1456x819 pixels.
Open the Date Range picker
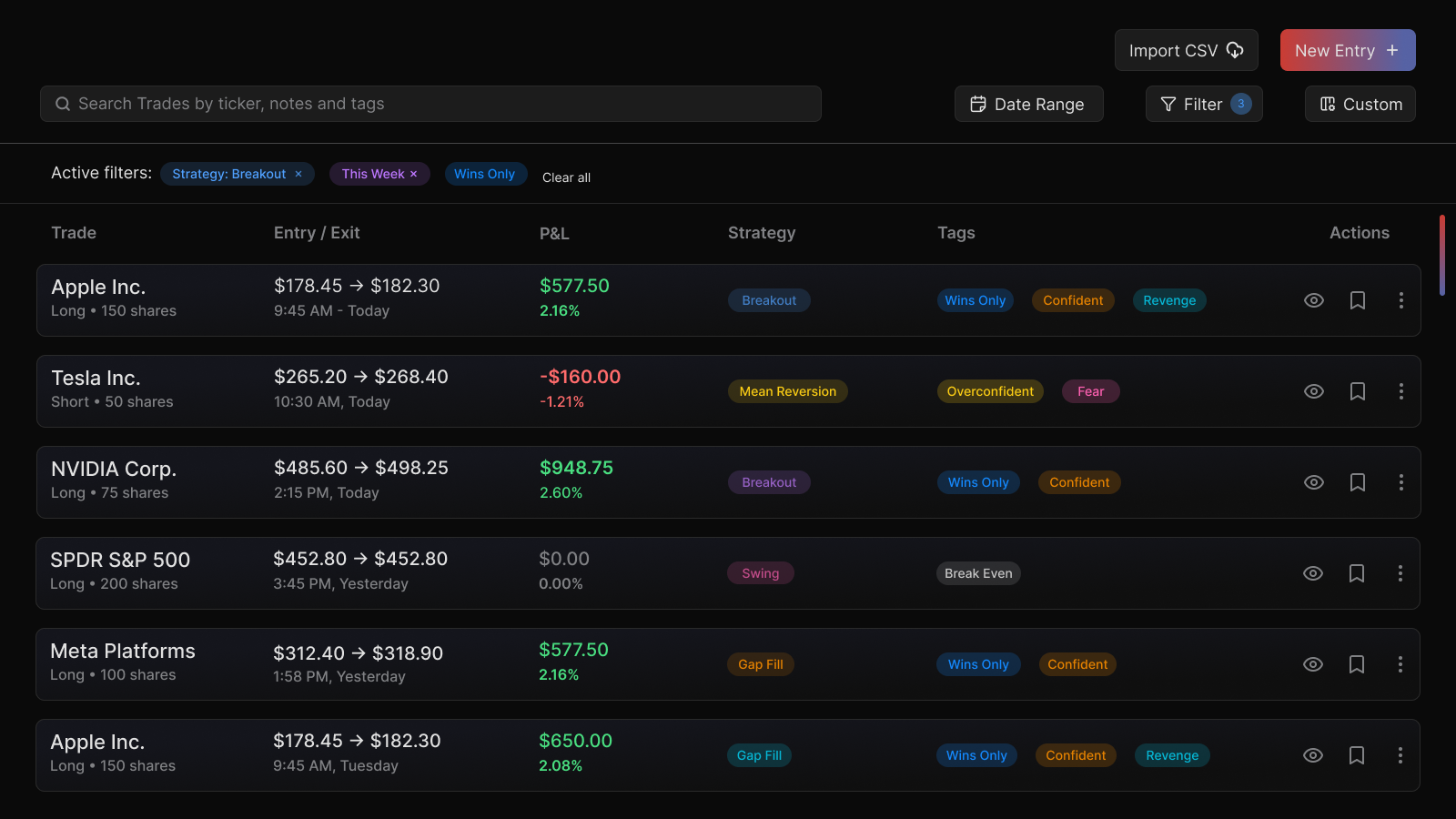[1028, 104]
